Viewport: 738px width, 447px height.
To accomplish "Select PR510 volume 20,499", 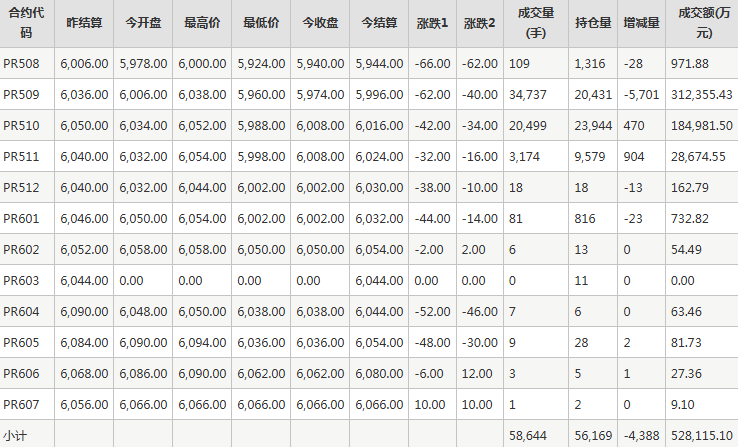I will click(528, 126).
